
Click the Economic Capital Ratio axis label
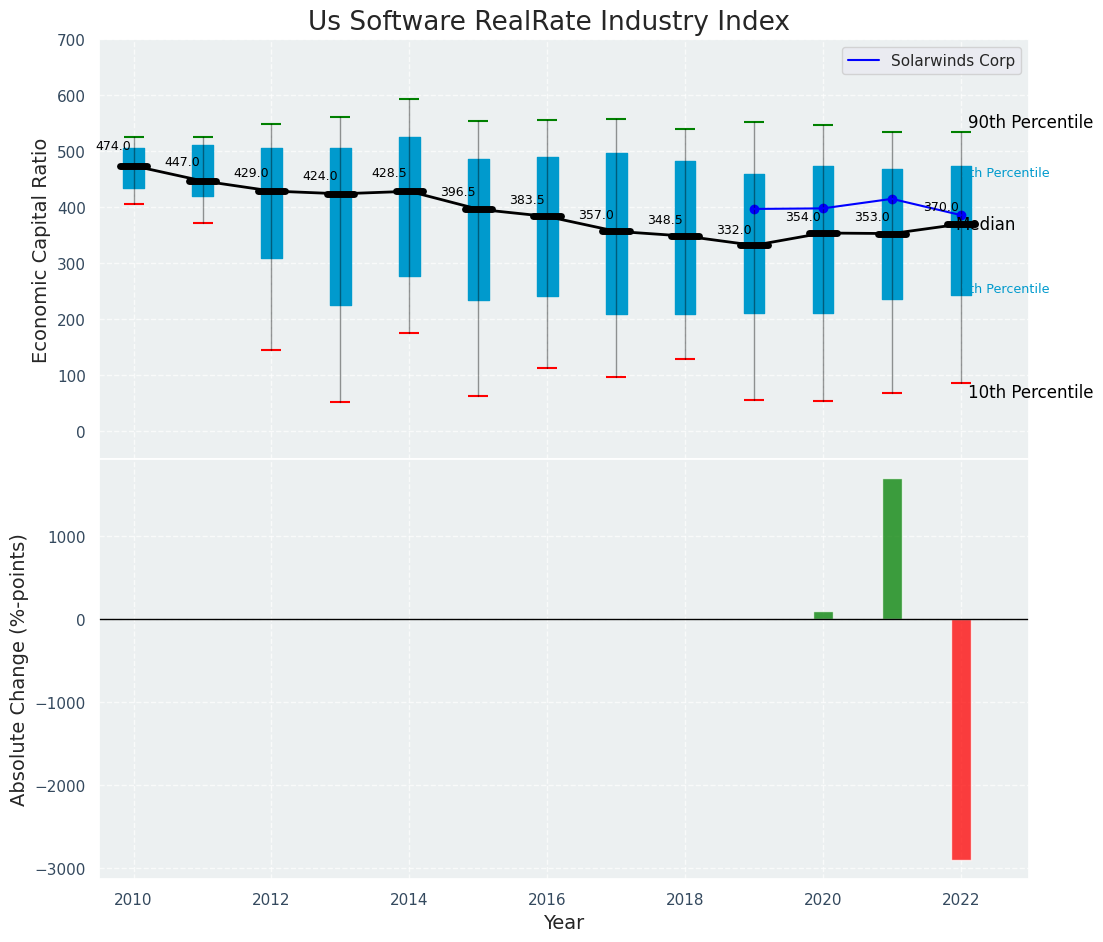pyautogui.click(x=40, y=250)
